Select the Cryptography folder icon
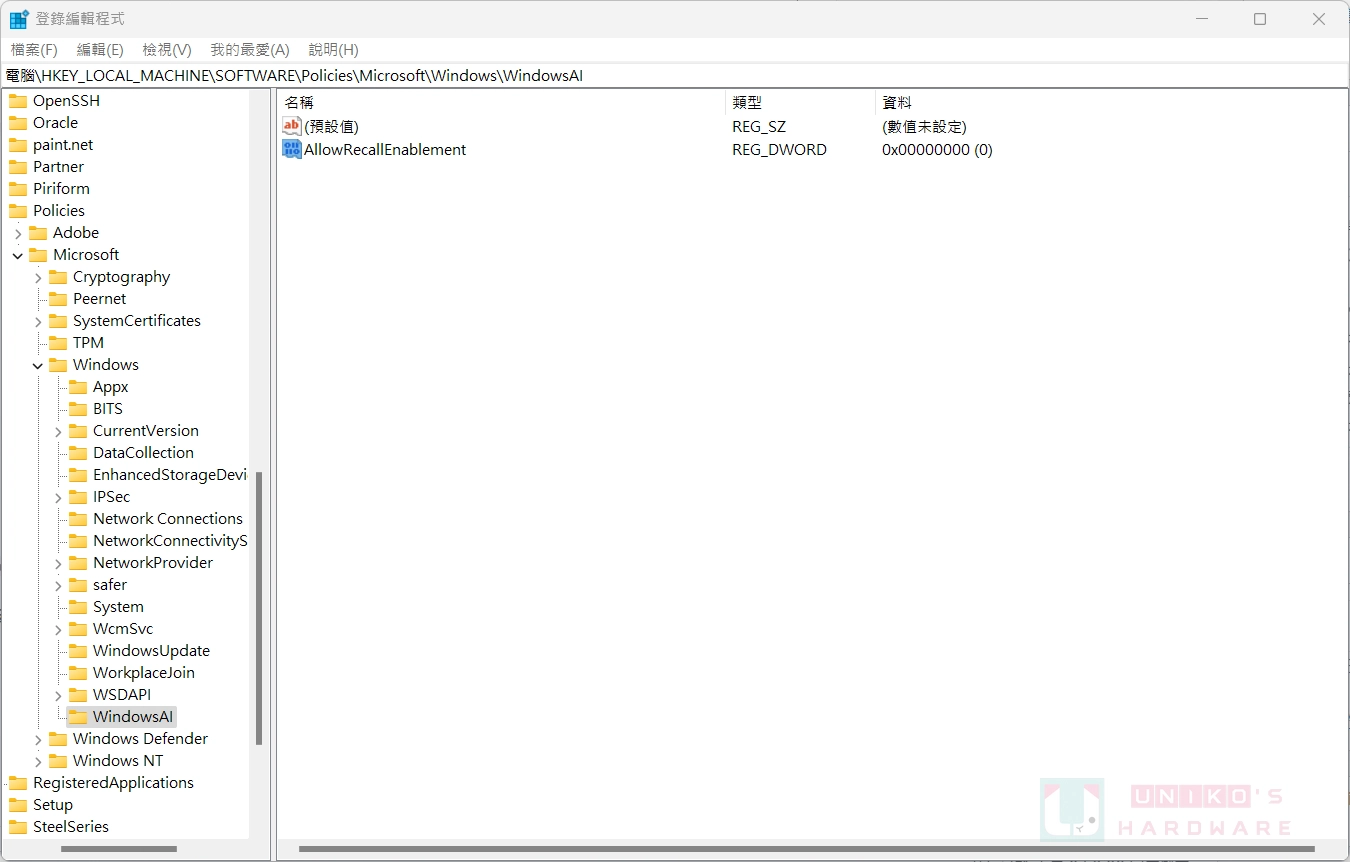The height and width of the screenshot is (862, 1350). (x=58, y=277)
